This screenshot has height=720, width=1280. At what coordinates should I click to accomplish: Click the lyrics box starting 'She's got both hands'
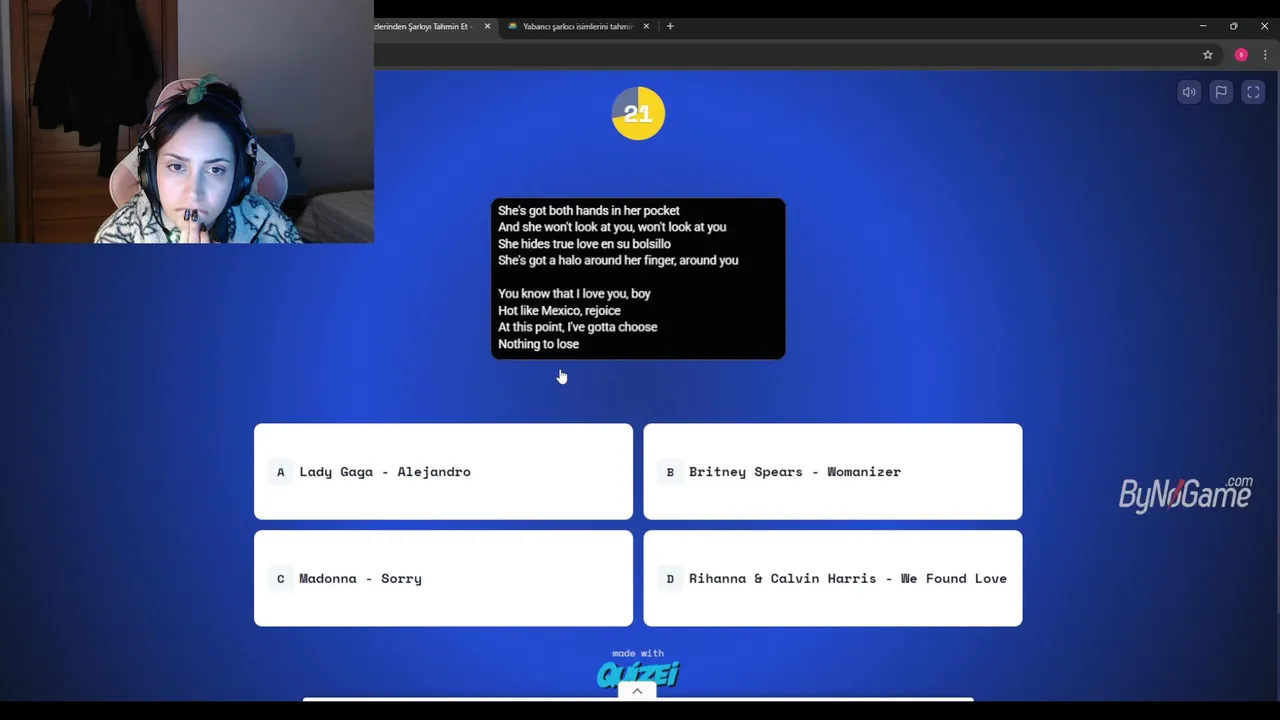(x=638, y=278)
